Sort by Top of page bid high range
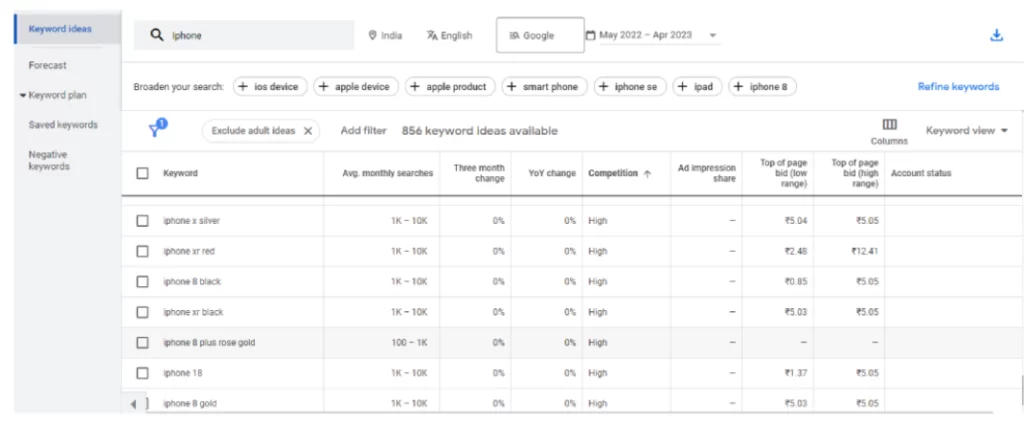 click(x=855, y=173)
